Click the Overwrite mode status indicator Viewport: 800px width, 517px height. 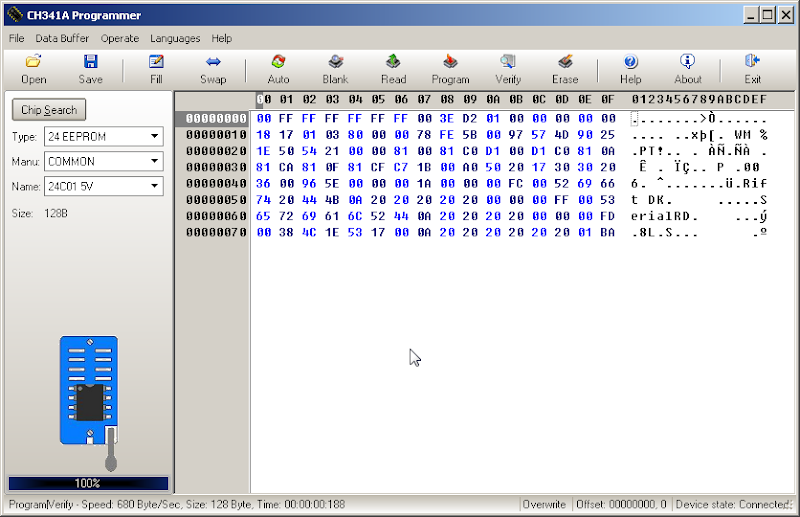[x=544, y=504]
